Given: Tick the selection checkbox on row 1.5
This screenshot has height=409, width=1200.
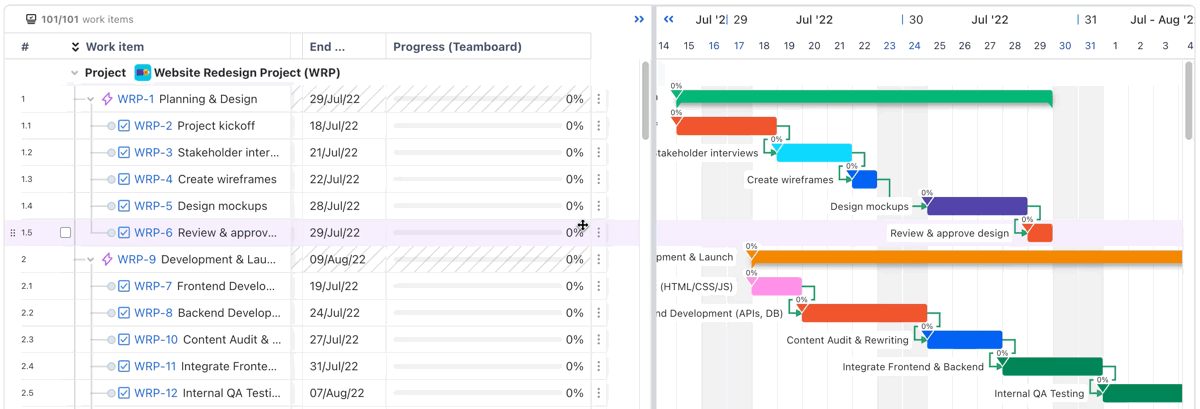Looking at the screenshot, I should 65,233.
